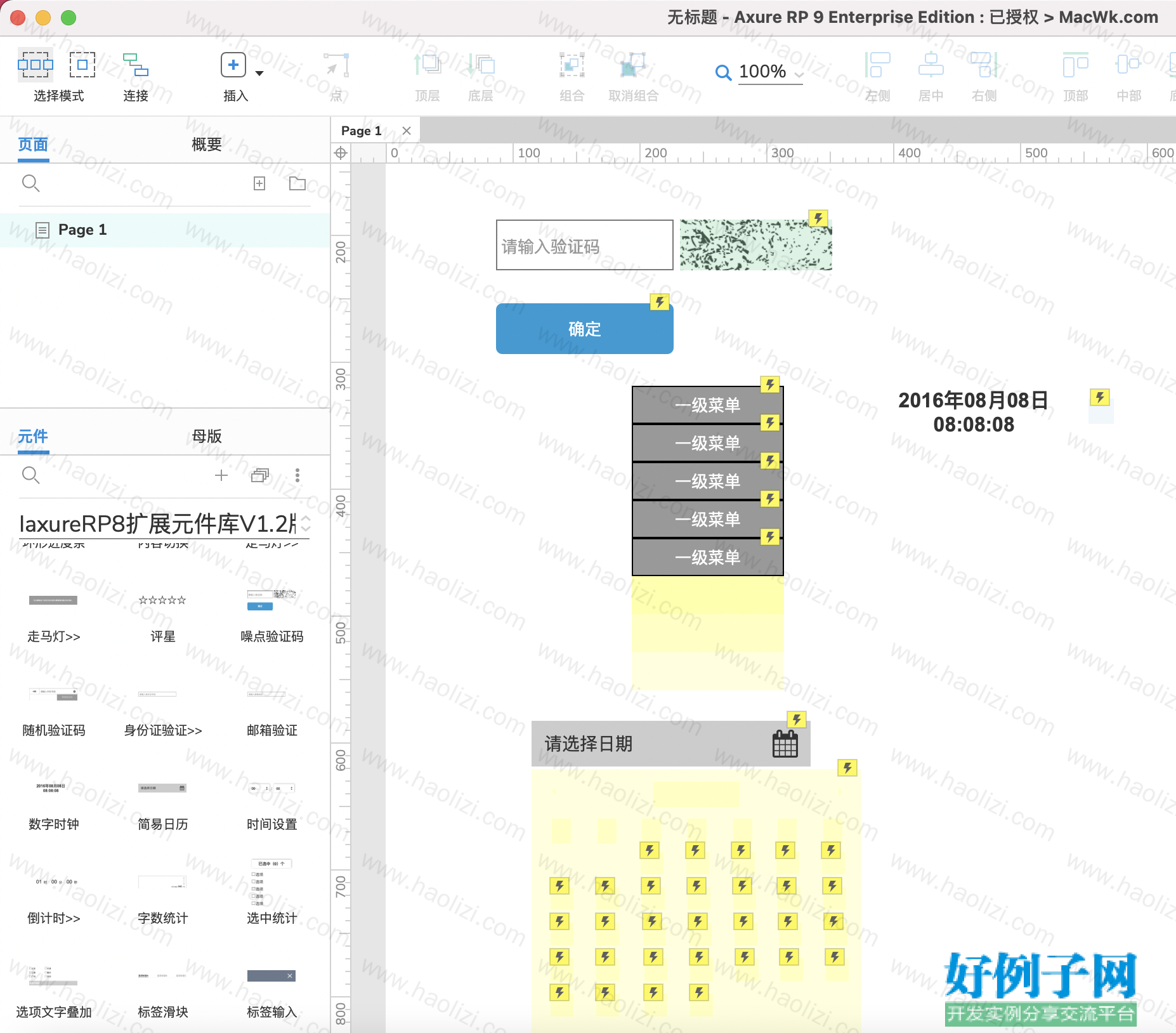Click the 请输入验证码 input field
This screenshot has width=1176, height=1033.
[x=584, y=245]
